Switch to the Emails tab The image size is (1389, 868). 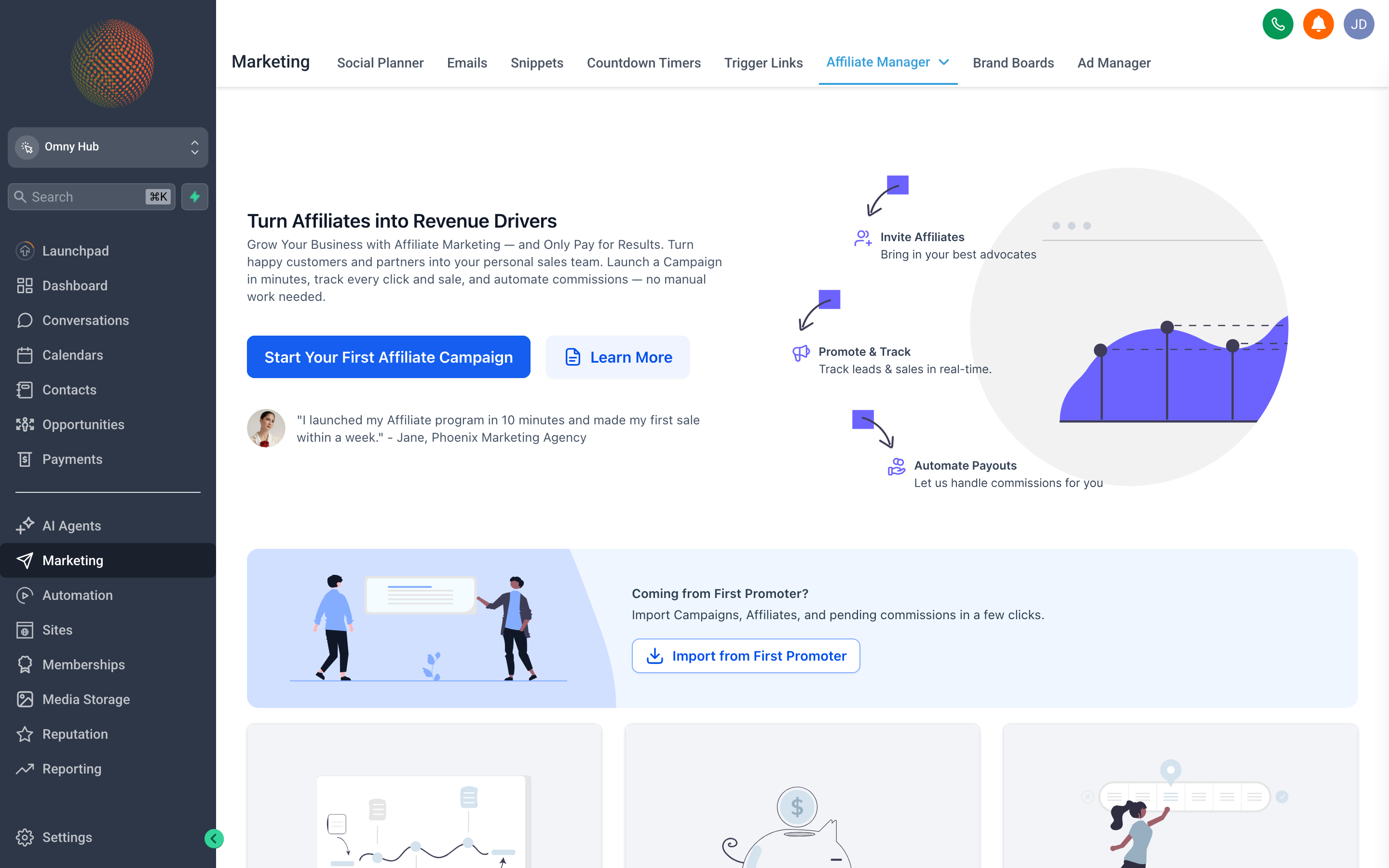467,63
